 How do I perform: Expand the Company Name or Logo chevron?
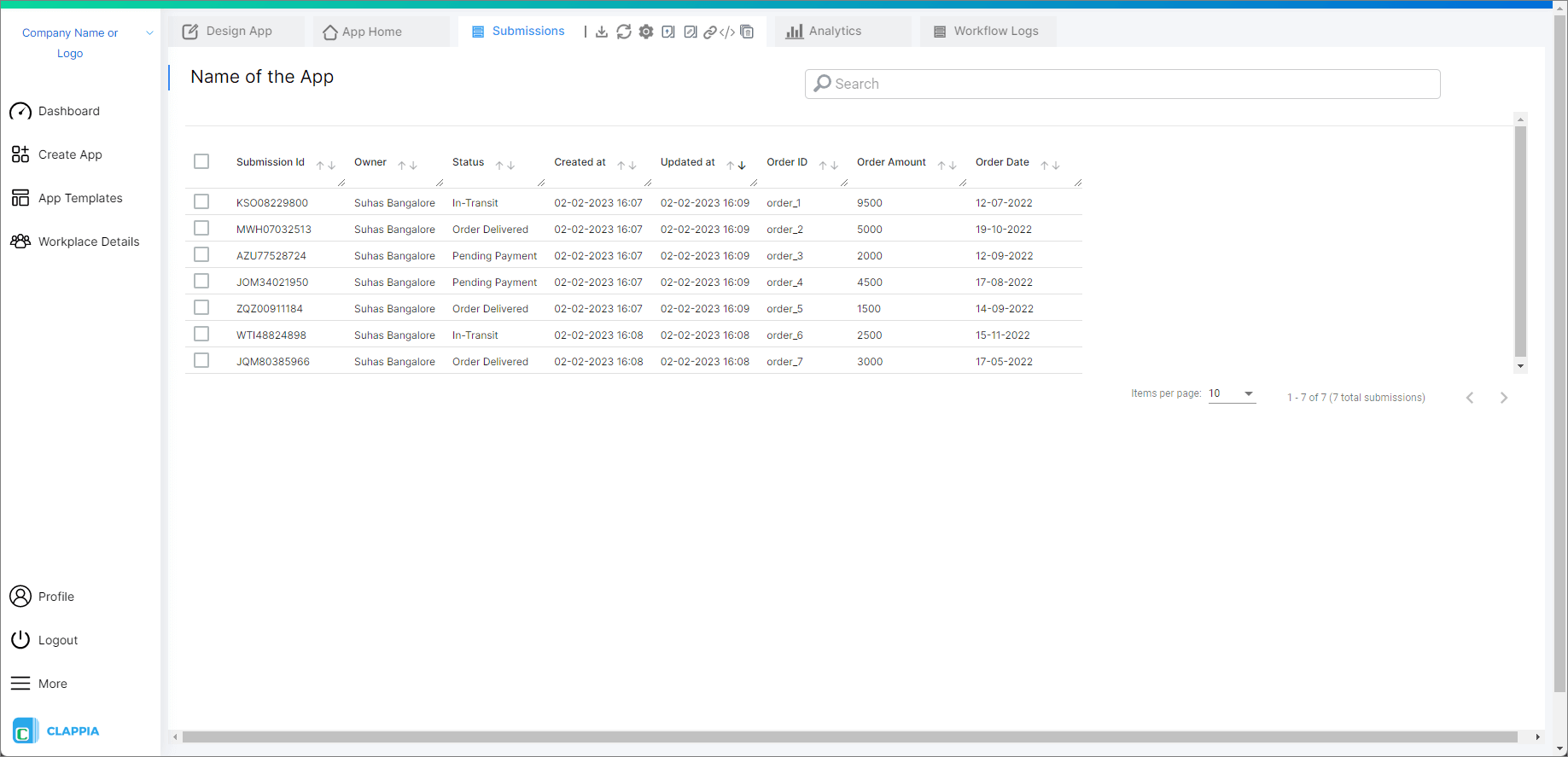149,33
